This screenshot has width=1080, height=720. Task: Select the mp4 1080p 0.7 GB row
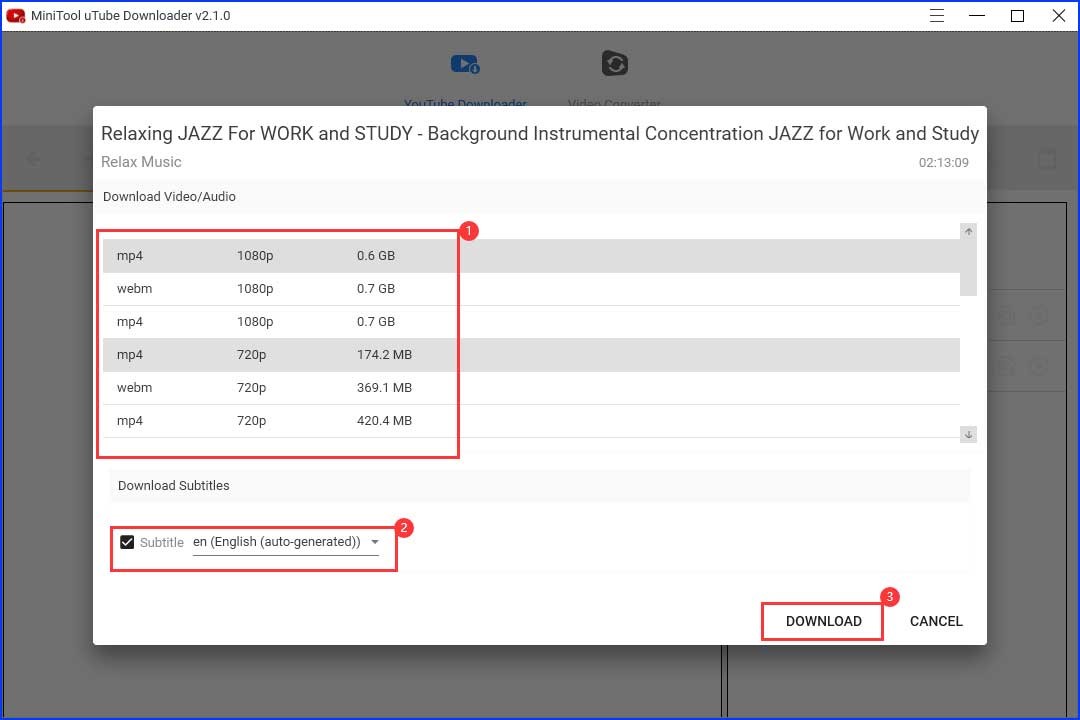pos(531,322)
